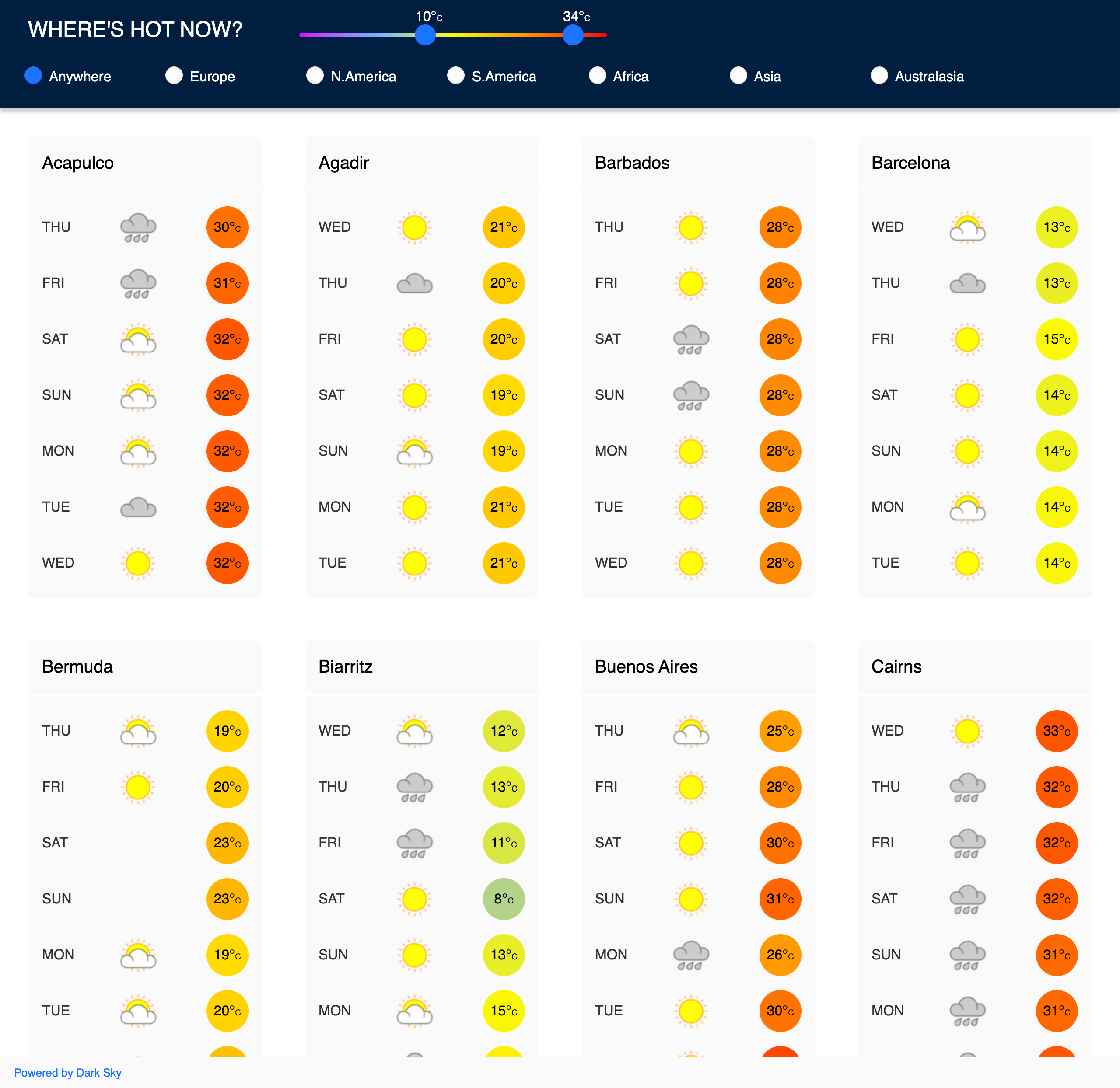Viewport: 1120px width, 1088px height.
Task: Click the Acapulco THU rain icon
Action: coord(138,227)
